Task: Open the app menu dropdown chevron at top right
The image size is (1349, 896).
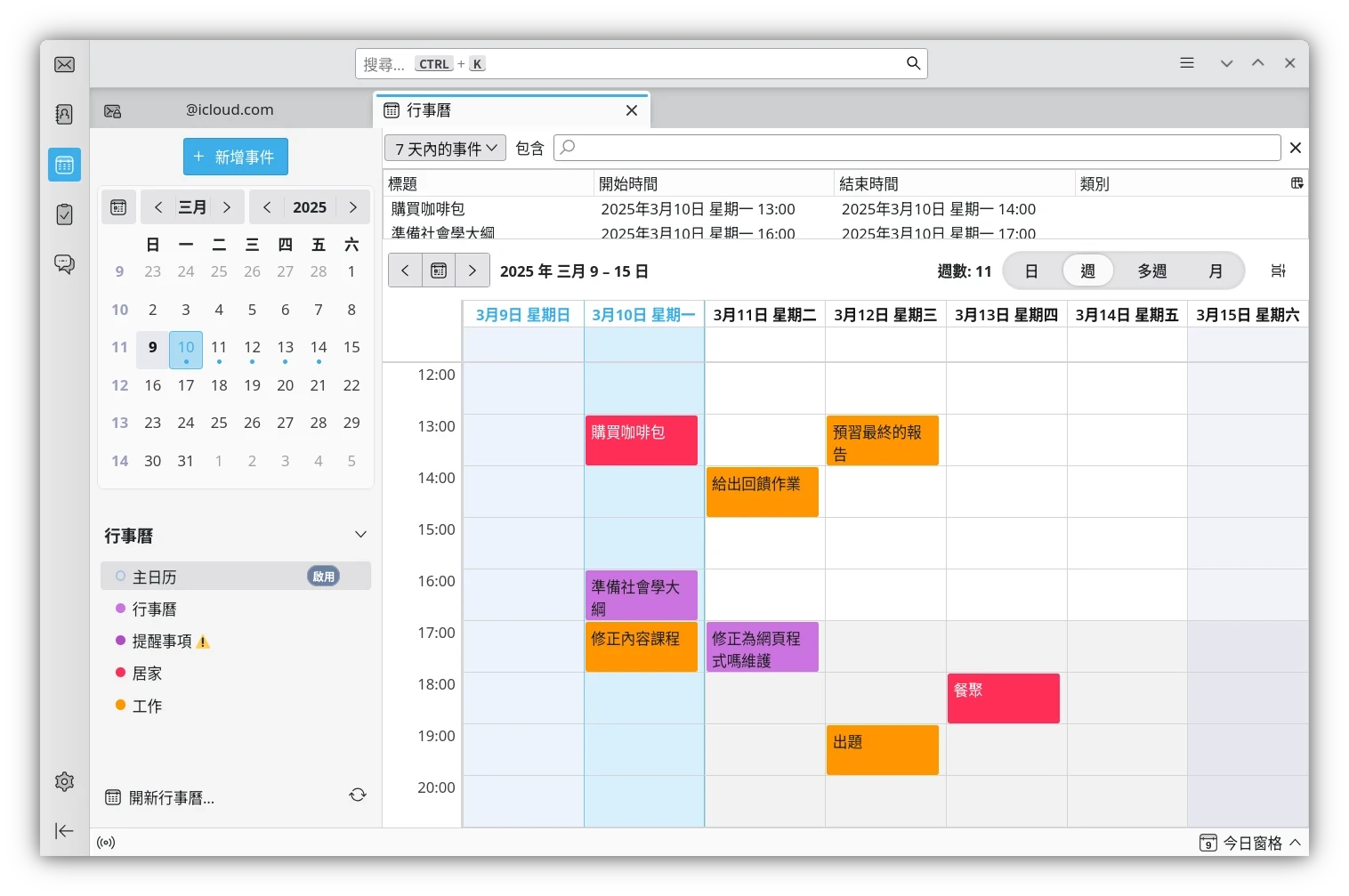Action: tap(1226, 62)
